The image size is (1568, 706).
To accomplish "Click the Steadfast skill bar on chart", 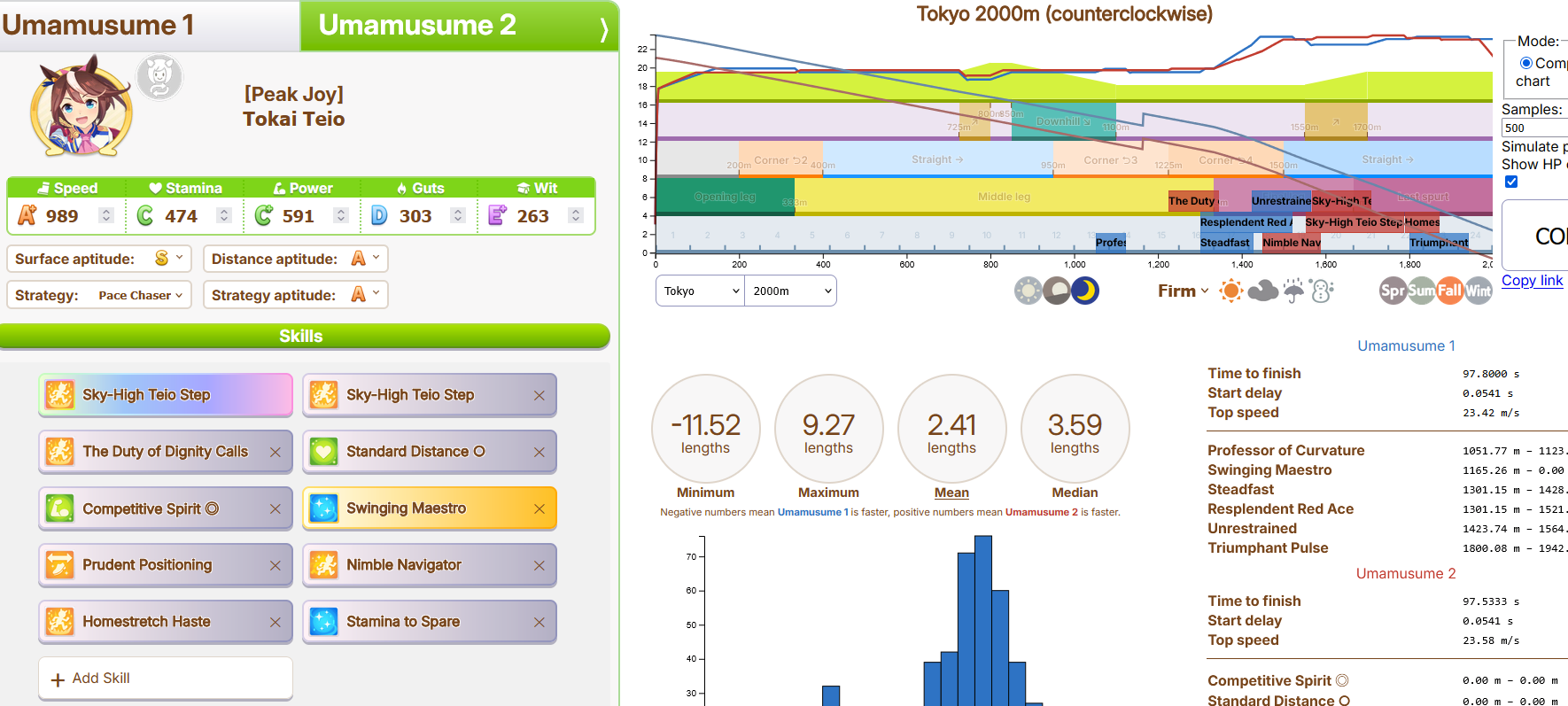I will (1226, 242).
